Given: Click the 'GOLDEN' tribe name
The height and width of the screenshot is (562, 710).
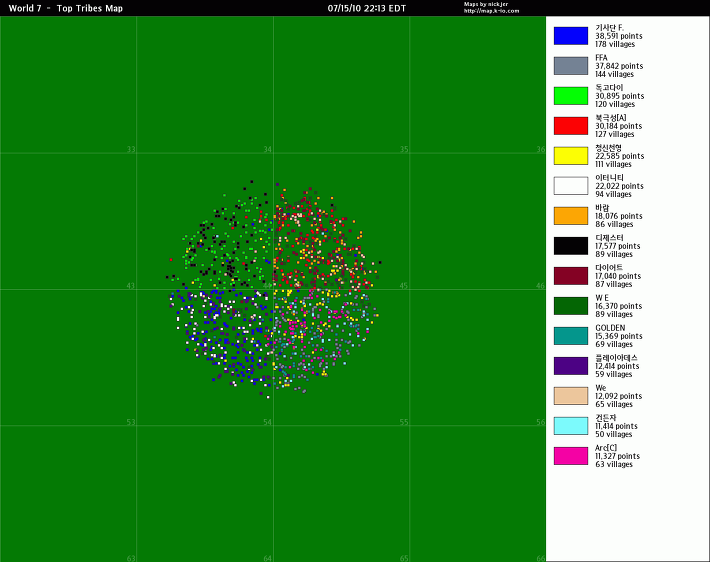Looking at the screenshot, I should pyautogui.click(x=610, y=328).
